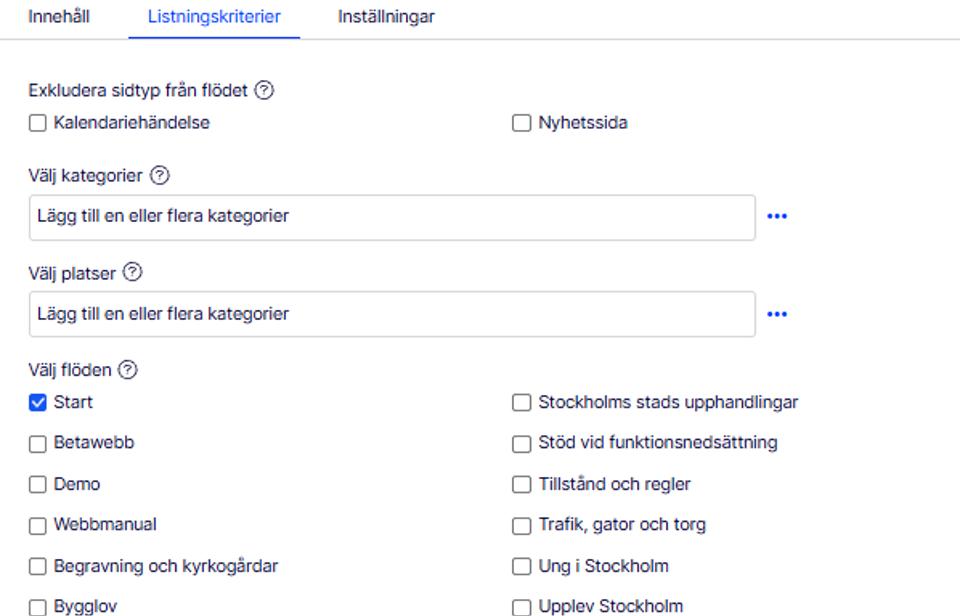
Task: Tick Trafik, gator och torg
Action: (522, 526)
